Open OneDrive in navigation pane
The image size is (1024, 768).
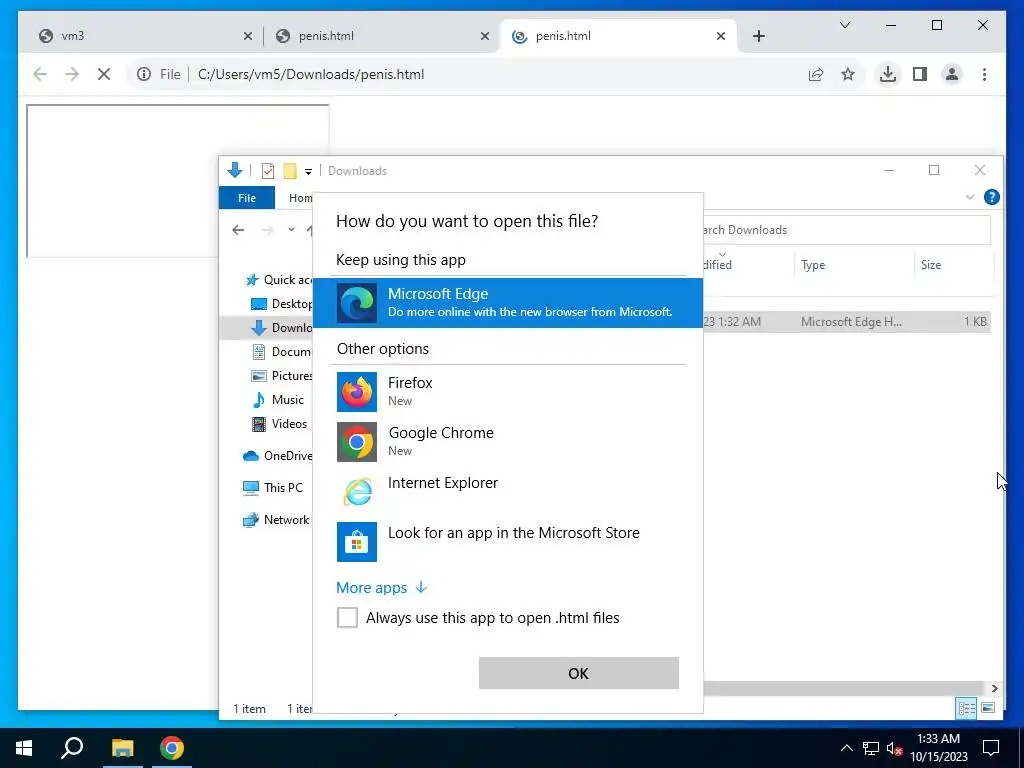[x=278, y=456]
